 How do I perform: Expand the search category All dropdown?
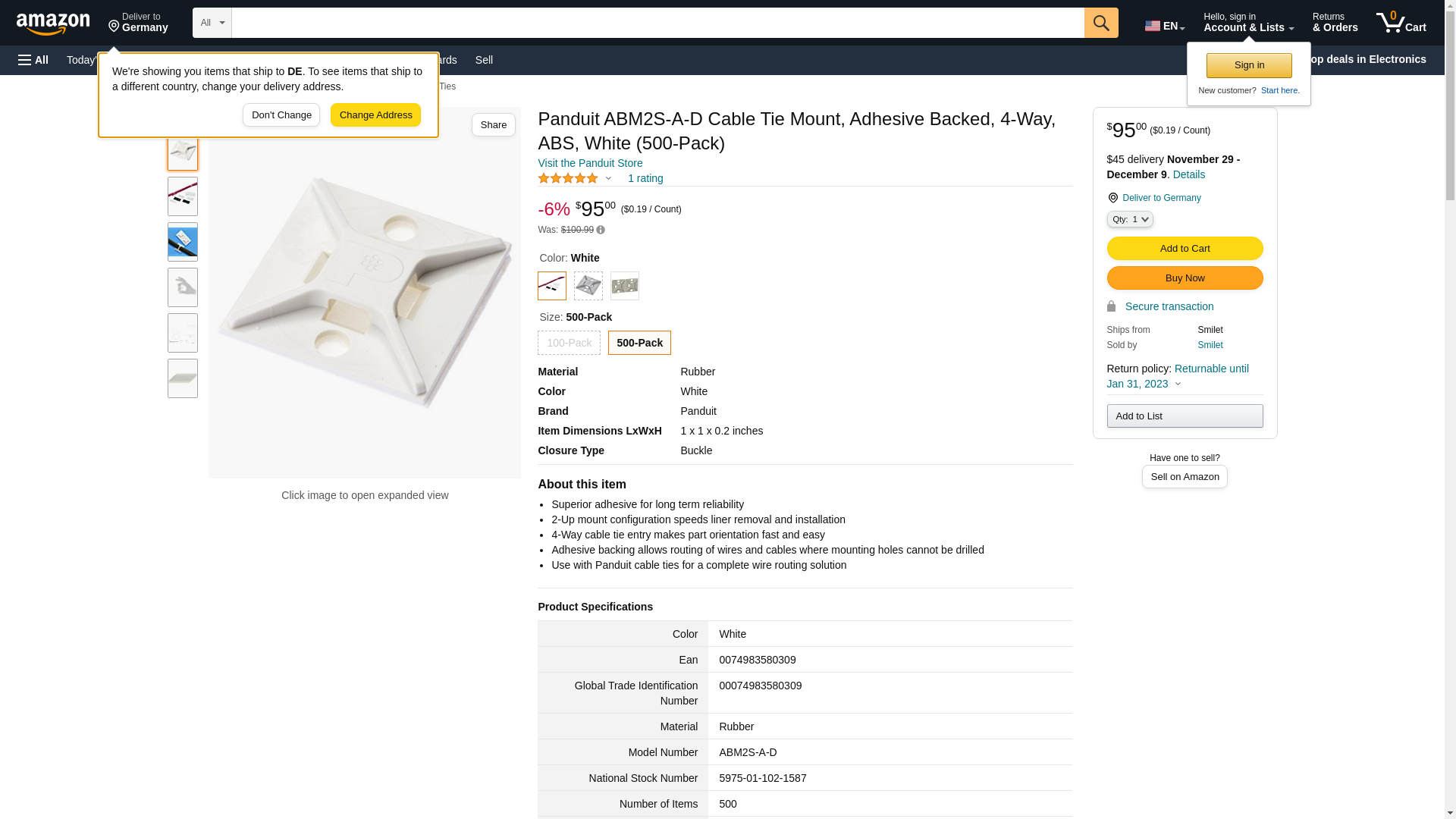coord(212,23)
